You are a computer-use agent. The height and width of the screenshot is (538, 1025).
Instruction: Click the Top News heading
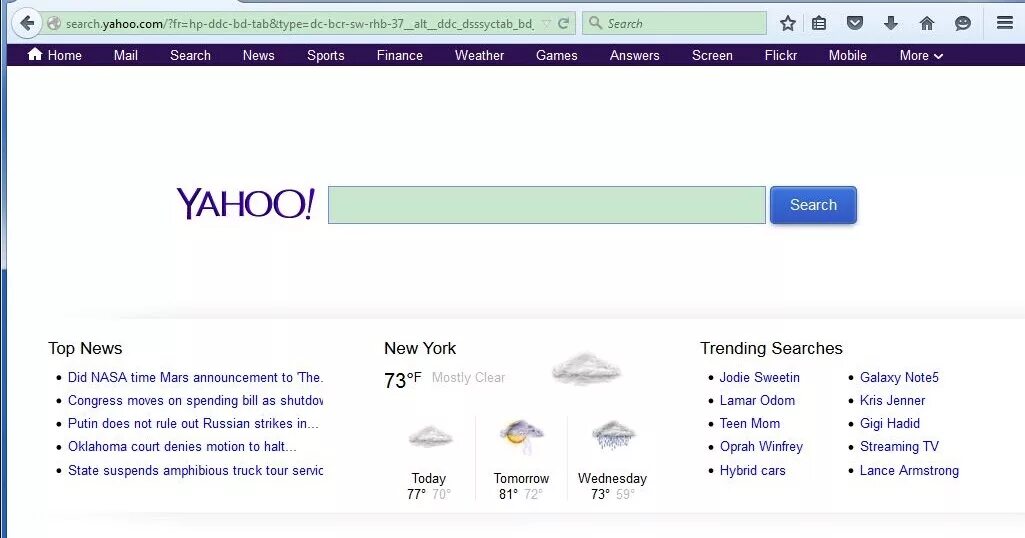click(85, 348)
